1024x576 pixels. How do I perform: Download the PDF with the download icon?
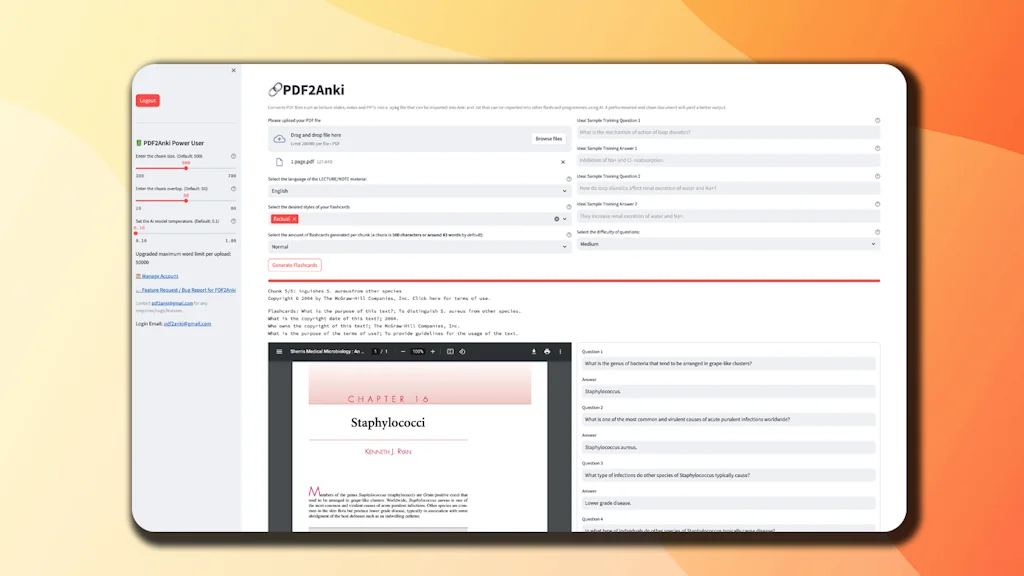tap(534, 352)
